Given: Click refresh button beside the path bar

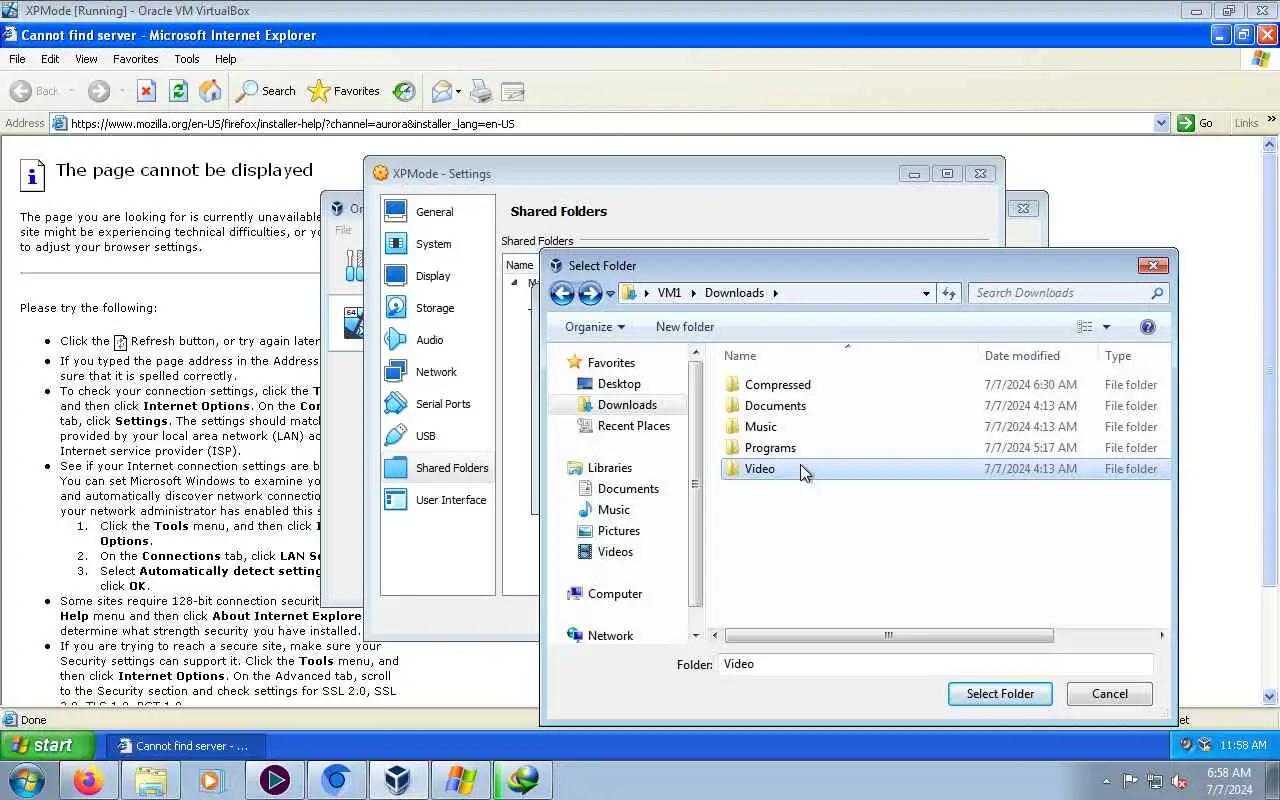Looking at the screenshot, I should [949, 293].
